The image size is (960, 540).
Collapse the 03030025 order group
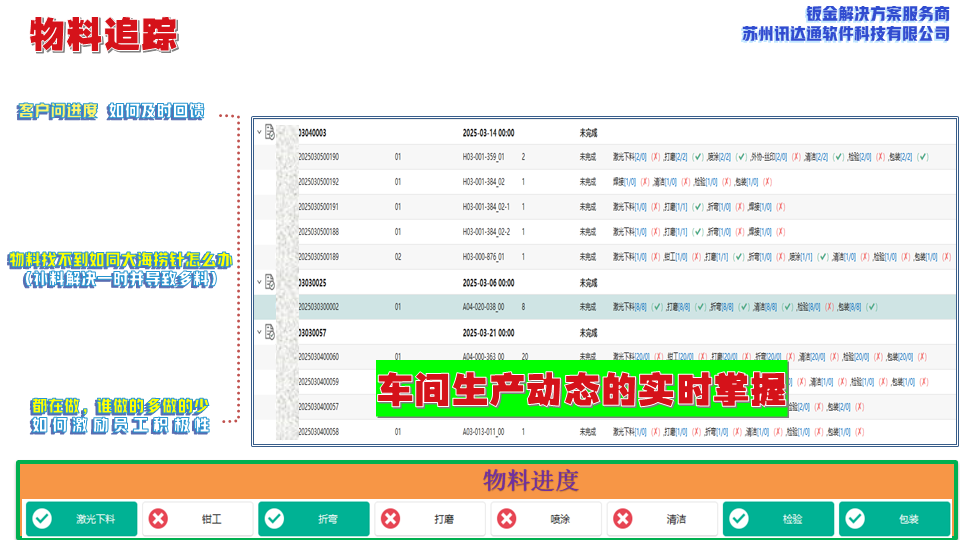pos(258,282)
